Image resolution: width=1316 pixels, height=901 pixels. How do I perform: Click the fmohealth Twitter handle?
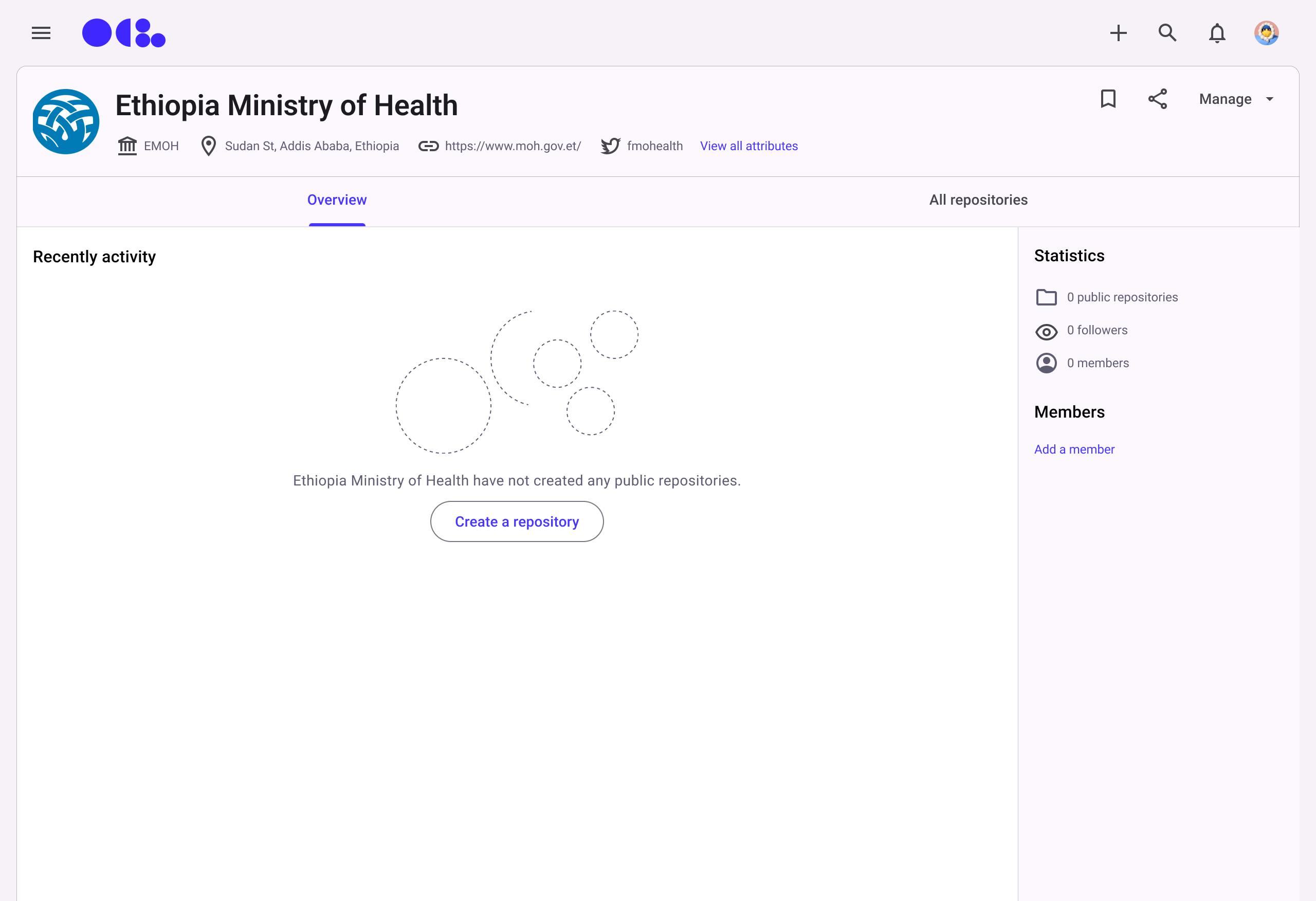coord(654,146)
